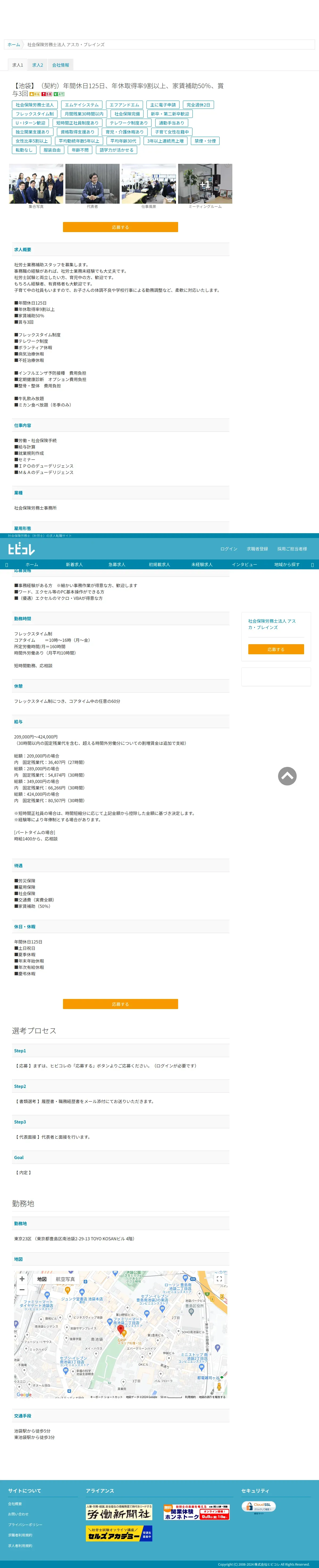Zoom out on the Google map
The width and height of the screenshot is (319, 1568).
pyautogui.click(x=22, y=1290)
